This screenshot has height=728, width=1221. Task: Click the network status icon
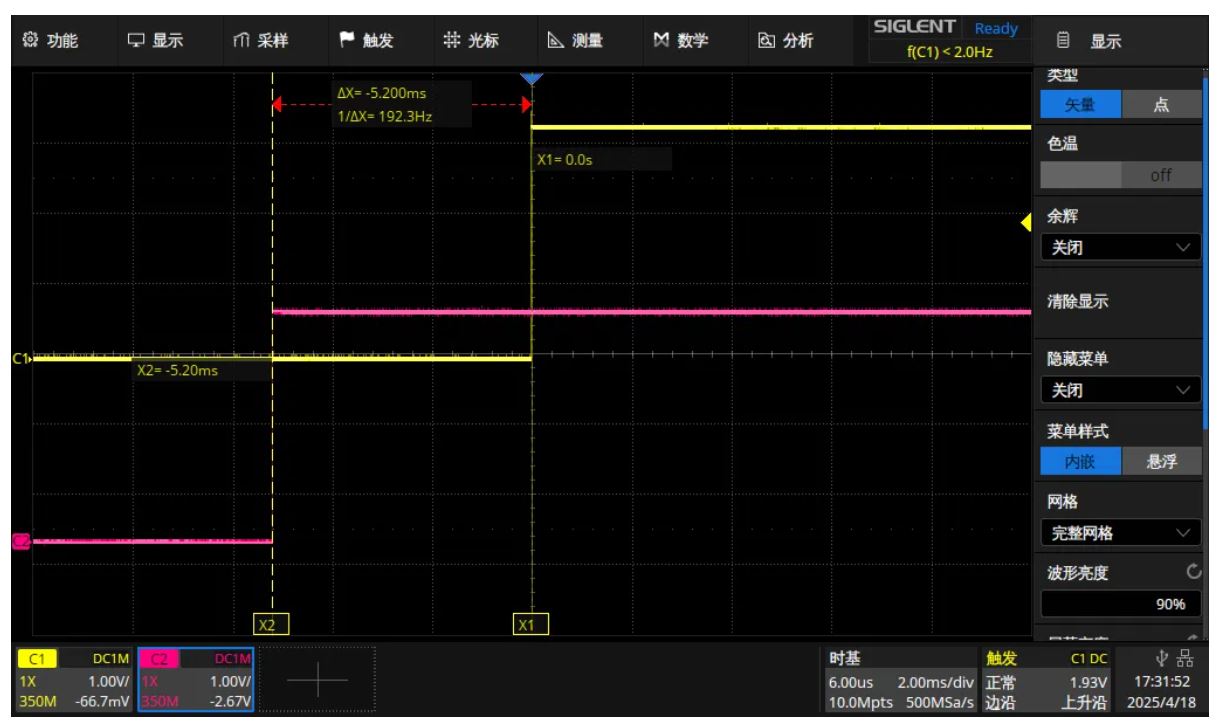click(1186, 657)
